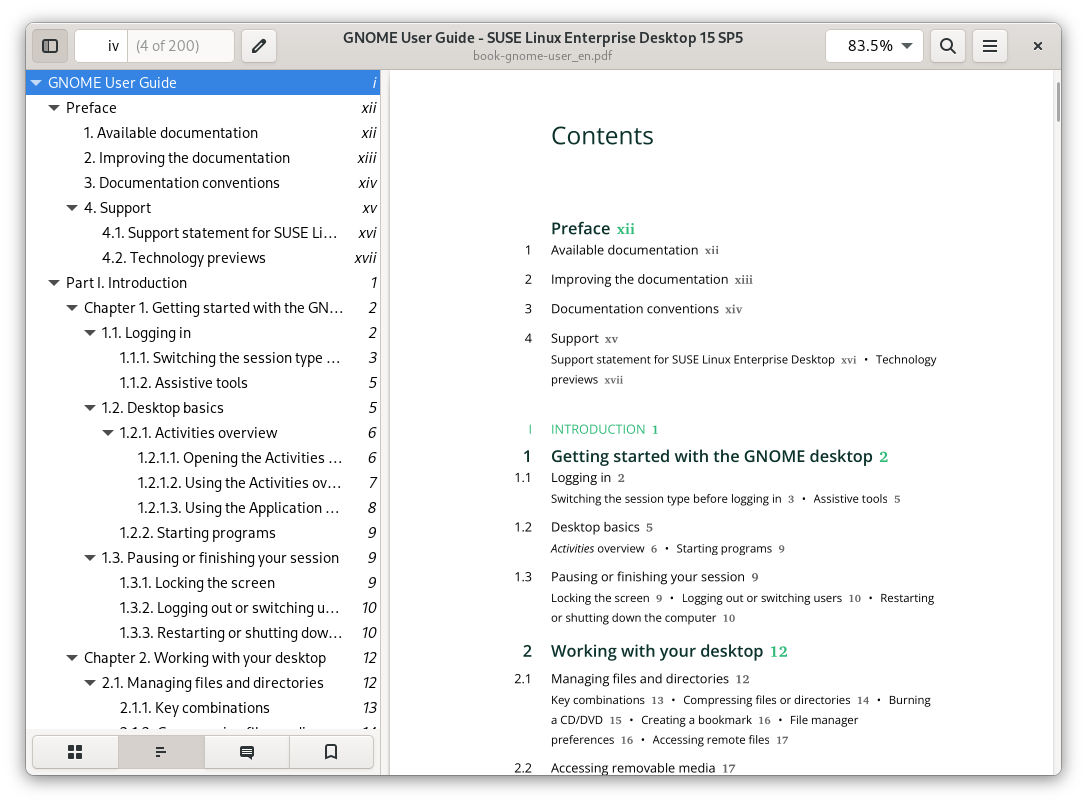Screen dimensions: 1087x804
Task: Show bookmarks panel in sidebar
Action: (x=331, y=752)
